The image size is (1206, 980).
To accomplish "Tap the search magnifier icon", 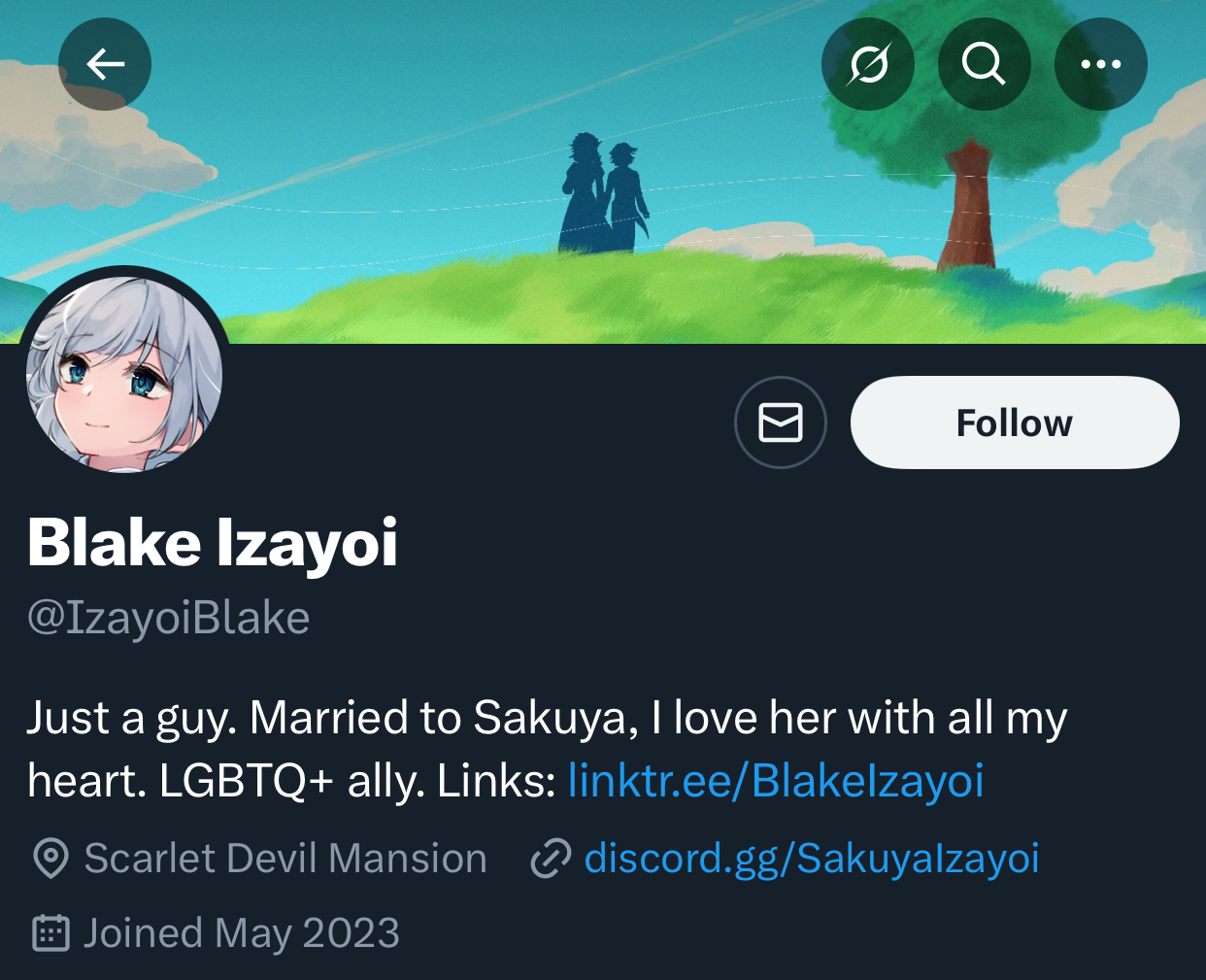I will (x=984, y=64).
